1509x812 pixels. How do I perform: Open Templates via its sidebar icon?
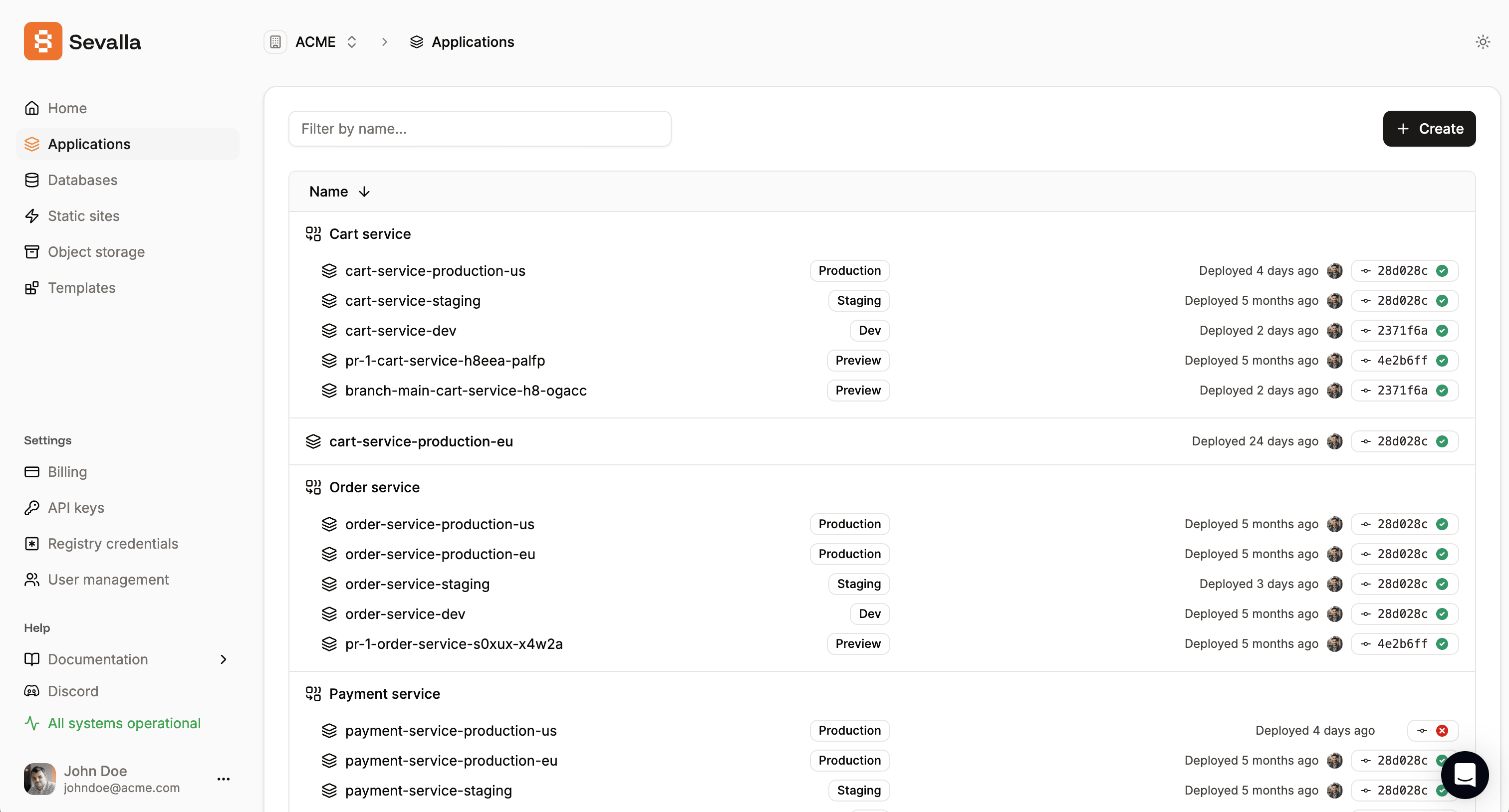[32, 287]
